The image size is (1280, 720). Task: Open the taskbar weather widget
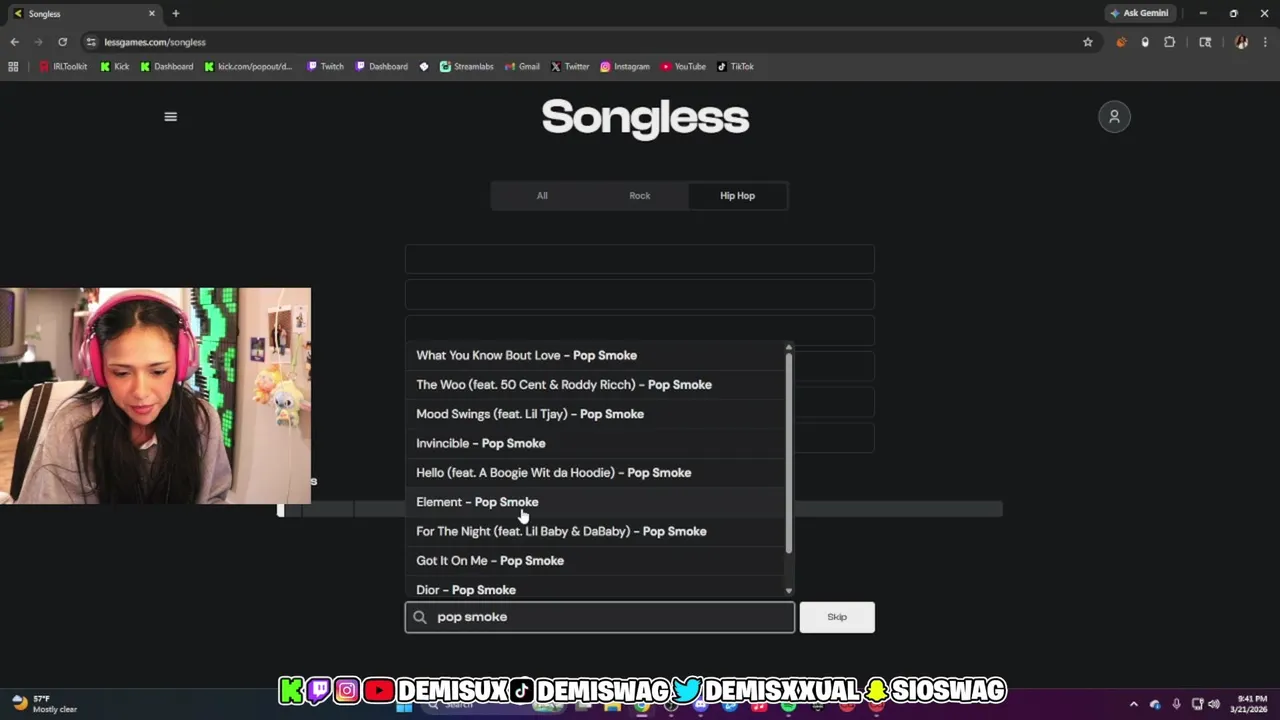pyautogui.click(x=45, y=704)
